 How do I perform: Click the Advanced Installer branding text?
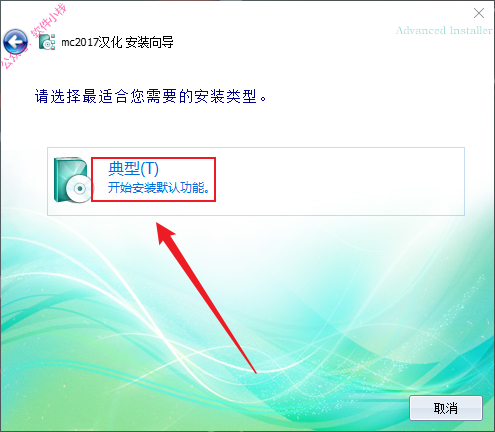444,31
